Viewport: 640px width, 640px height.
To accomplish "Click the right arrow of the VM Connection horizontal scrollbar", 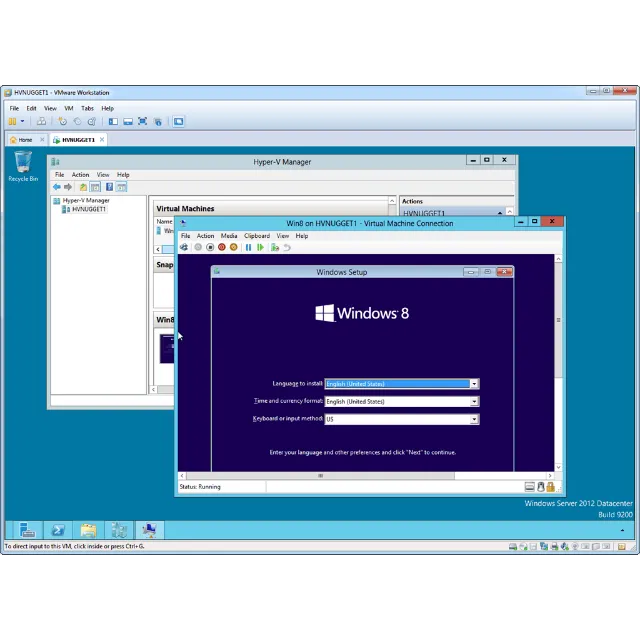I will click(550, 476).
